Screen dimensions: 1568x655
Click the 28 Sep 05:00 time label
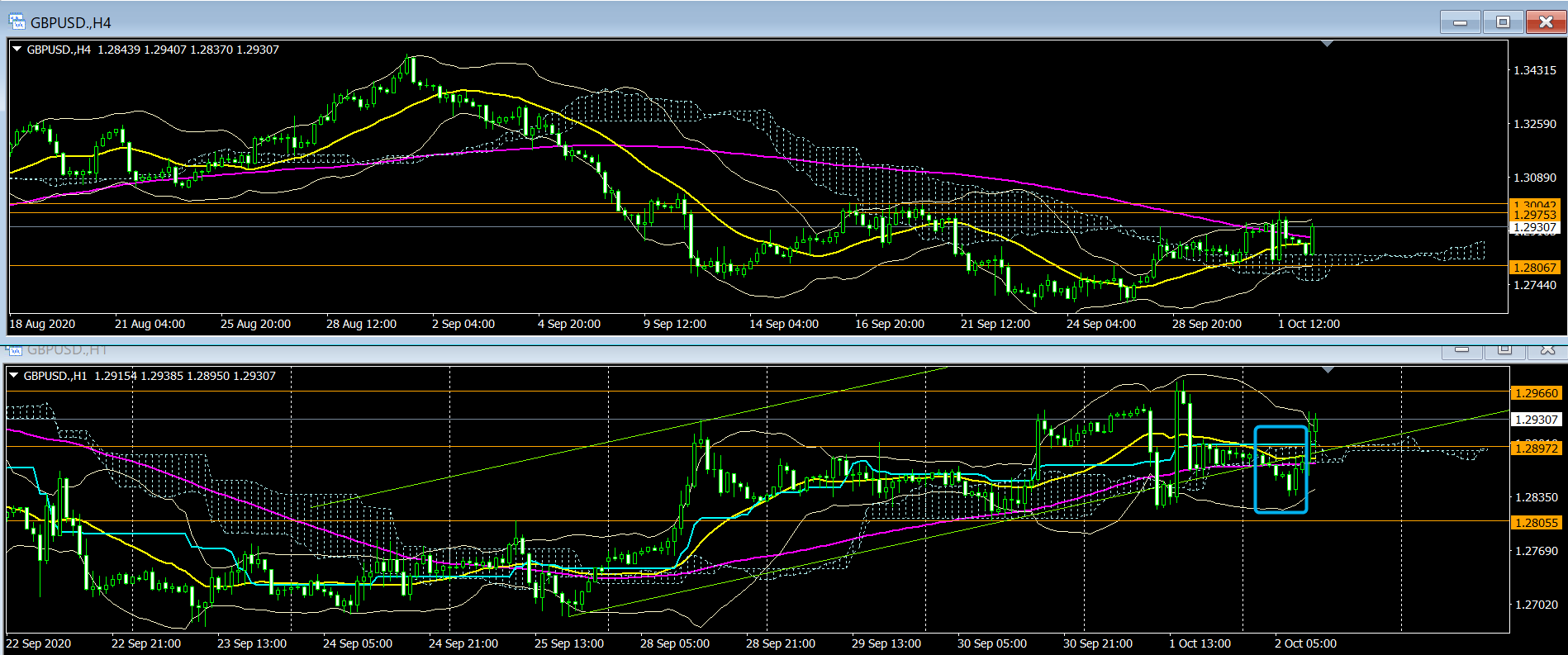675,643
